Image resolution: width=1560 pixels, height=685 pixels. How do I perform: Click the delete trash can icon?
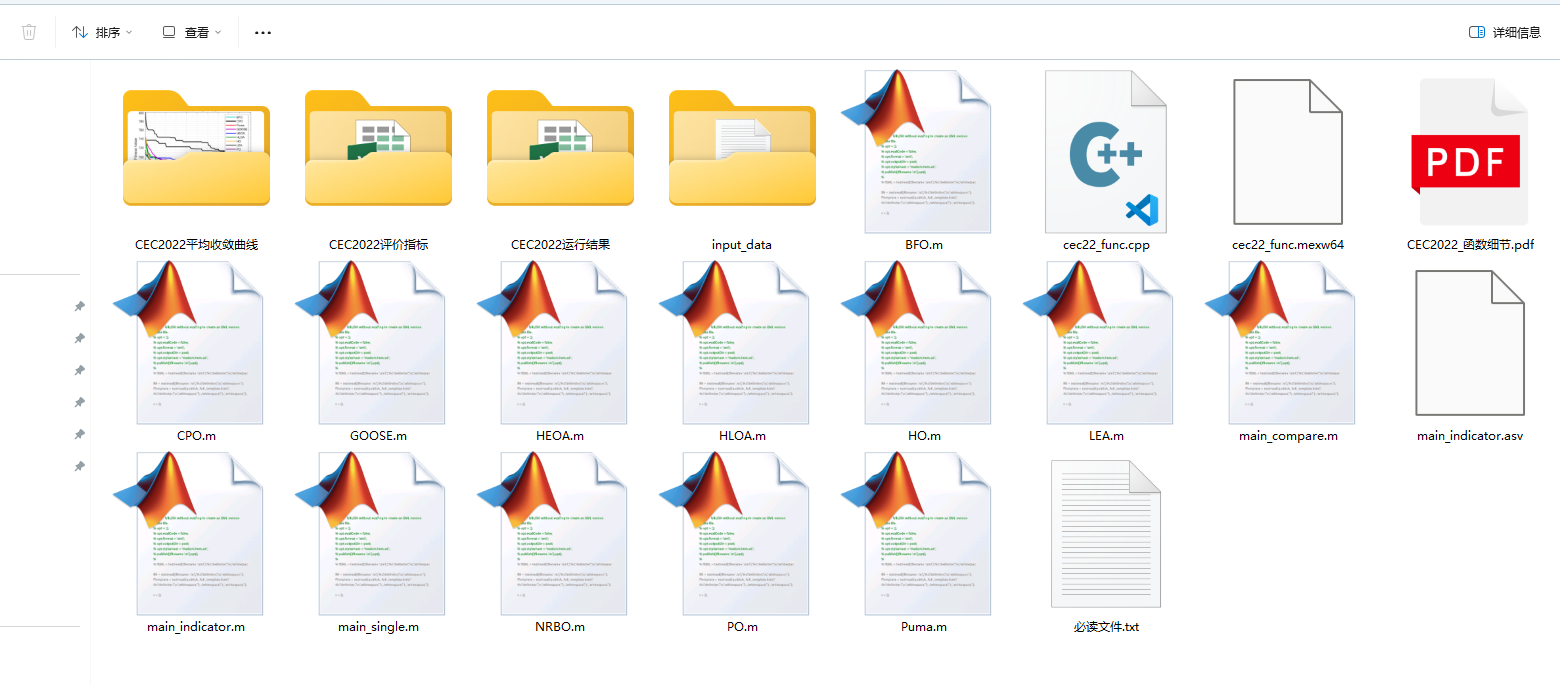click(x=29, y=32)
